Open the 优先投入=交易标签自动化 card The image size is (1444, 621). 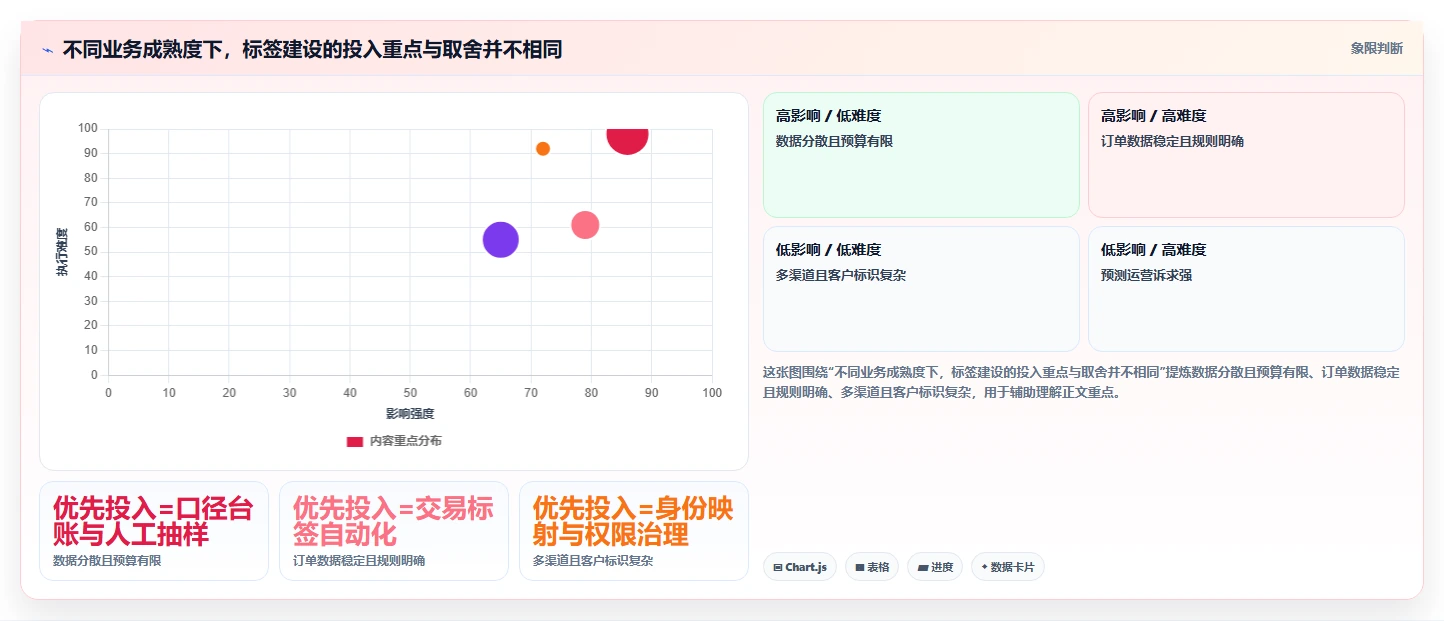(394, 531)
